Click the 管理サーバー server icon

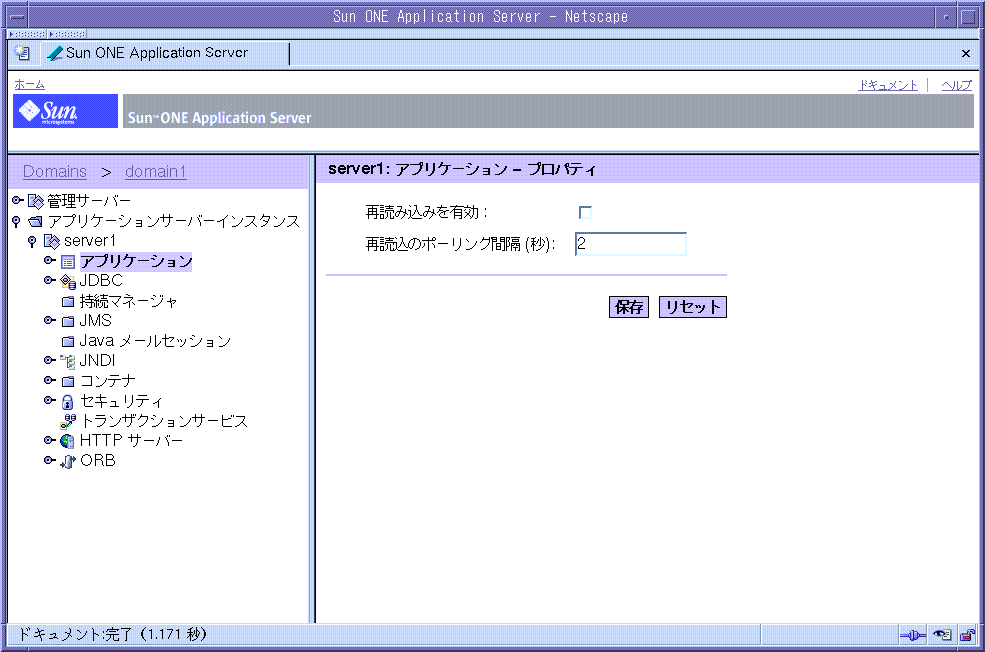coord(36,202)
